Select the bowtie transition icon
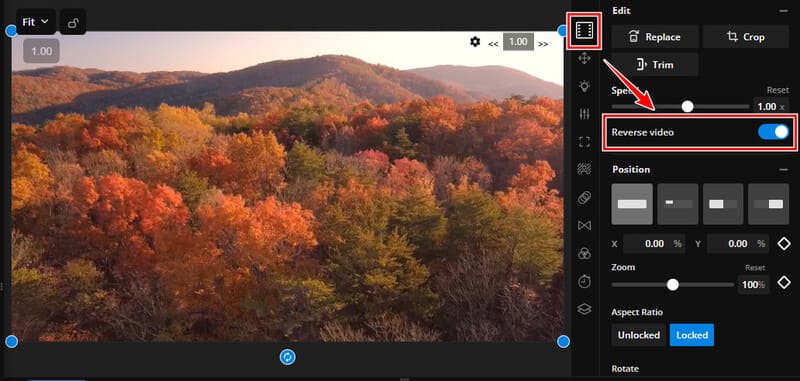Image resolution: width=800 pixels, height=381 pixels. 584,225
